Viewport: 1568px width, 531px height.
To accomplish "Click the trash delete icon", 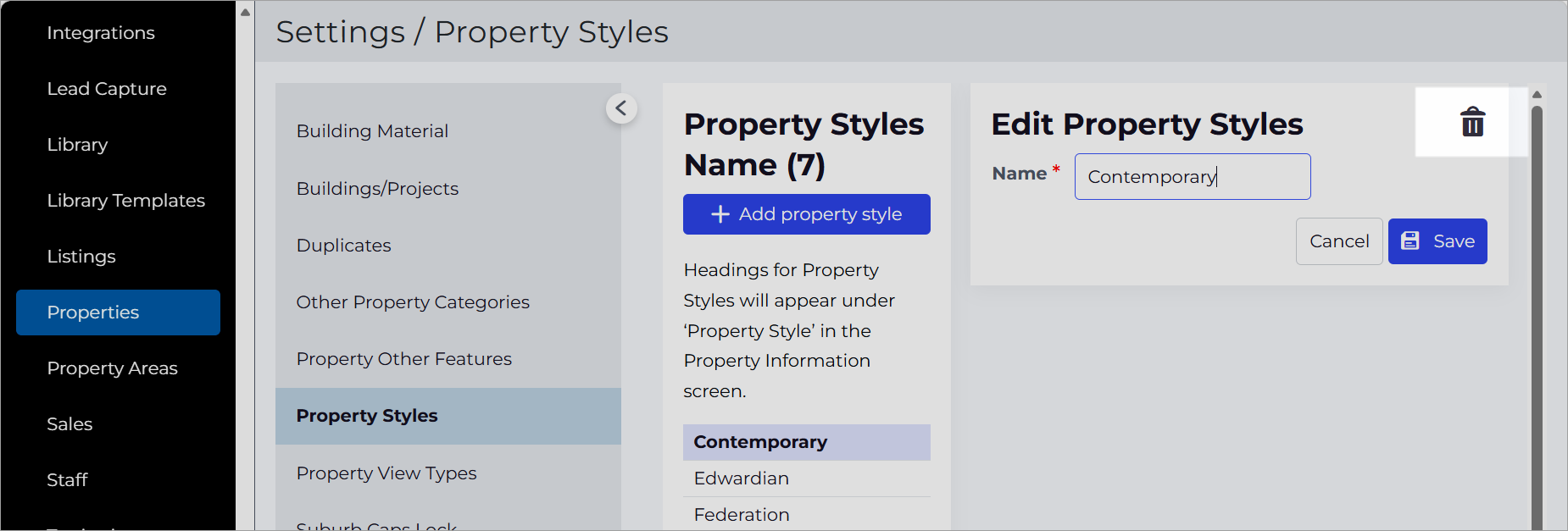I will click(1472, 122).
